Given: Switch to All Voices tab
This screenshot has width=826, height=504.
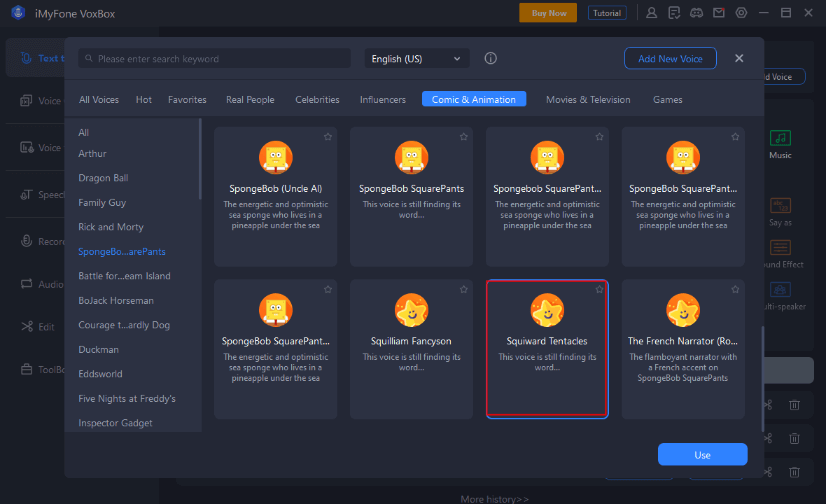Looking at the screenshot, I should [x=99, y=100].
